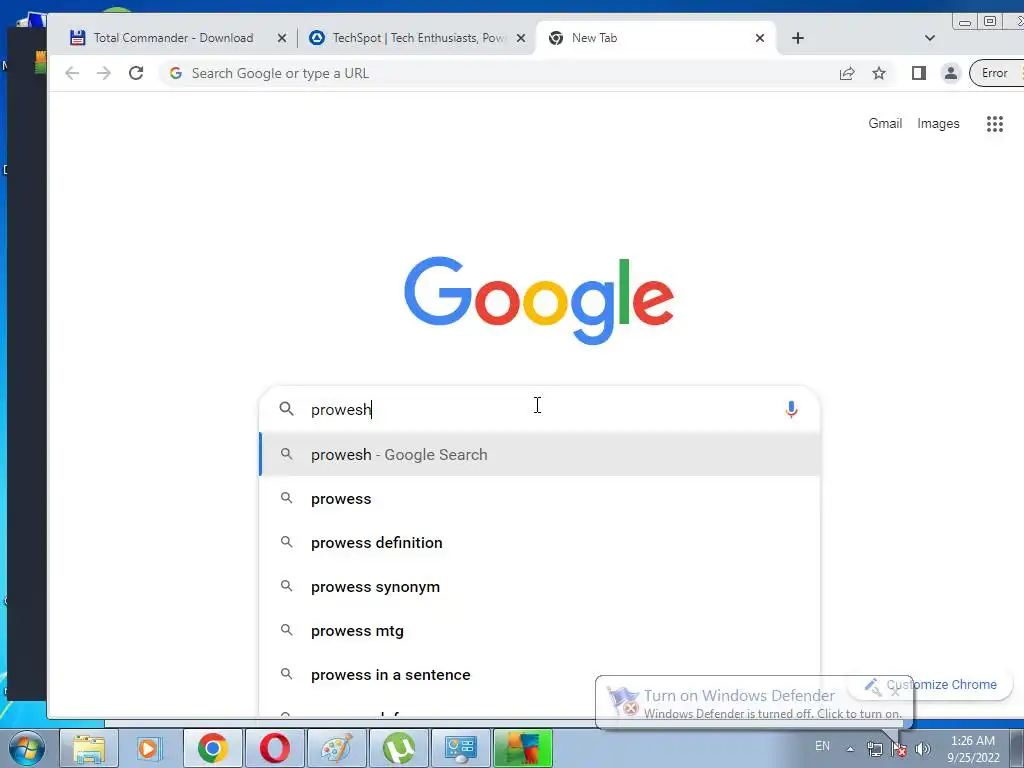Viewport: 1024px width, 768px height.
Task: Open the Gmail link
Action: click(x=885, y=123)
